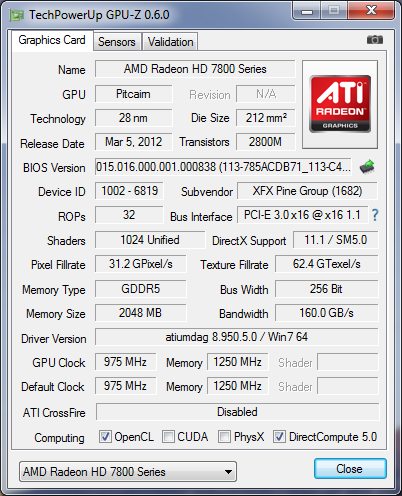
Task: Switch to the Sensors tab
Action: click(117, 42)
